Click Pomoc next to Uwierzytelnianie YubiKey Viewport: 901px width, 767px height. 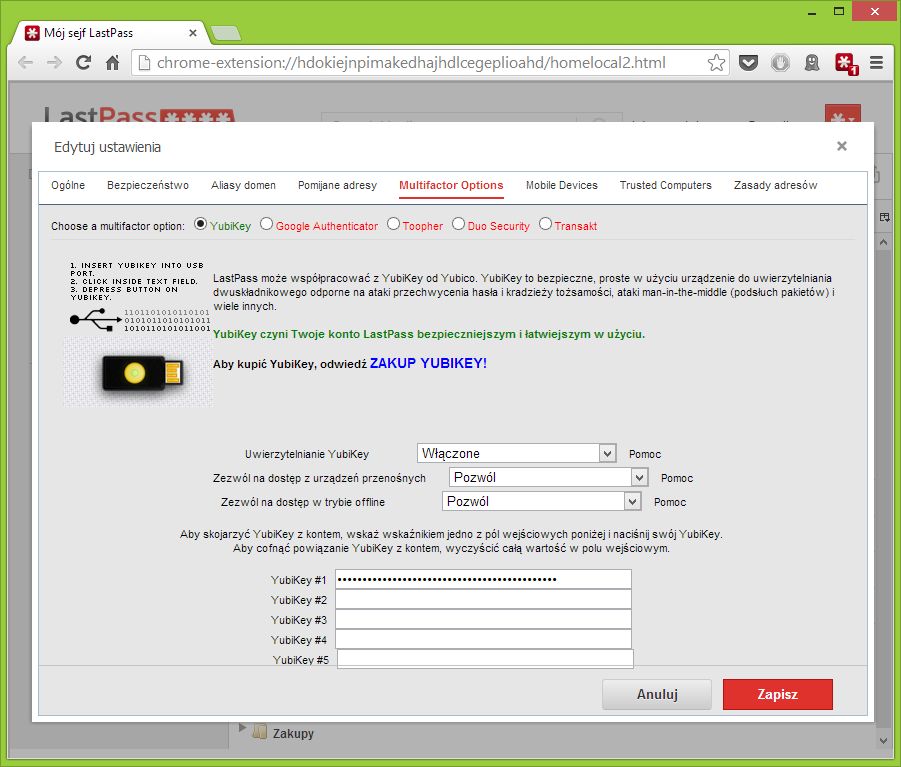tap(645, 454)
